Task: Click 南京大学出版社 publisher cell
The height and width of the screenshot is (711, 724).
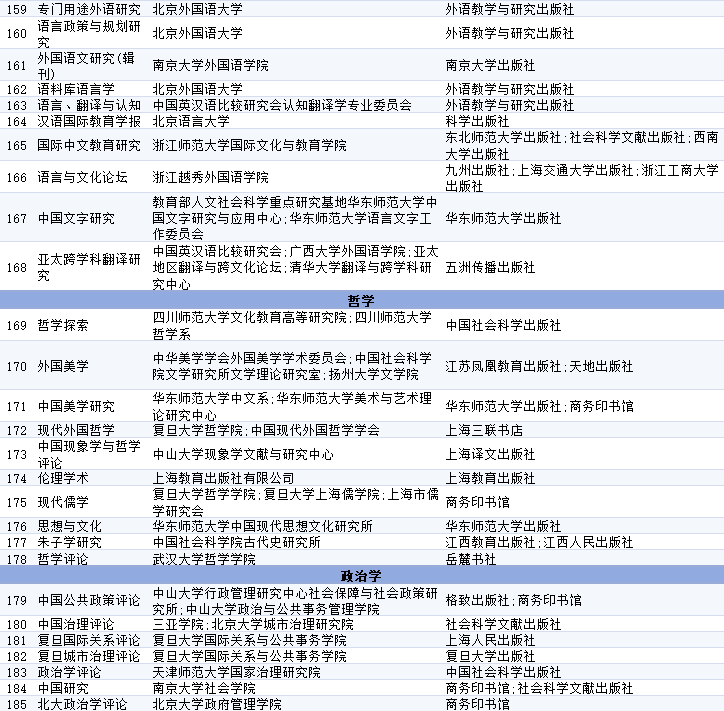Action: [490, 65]
